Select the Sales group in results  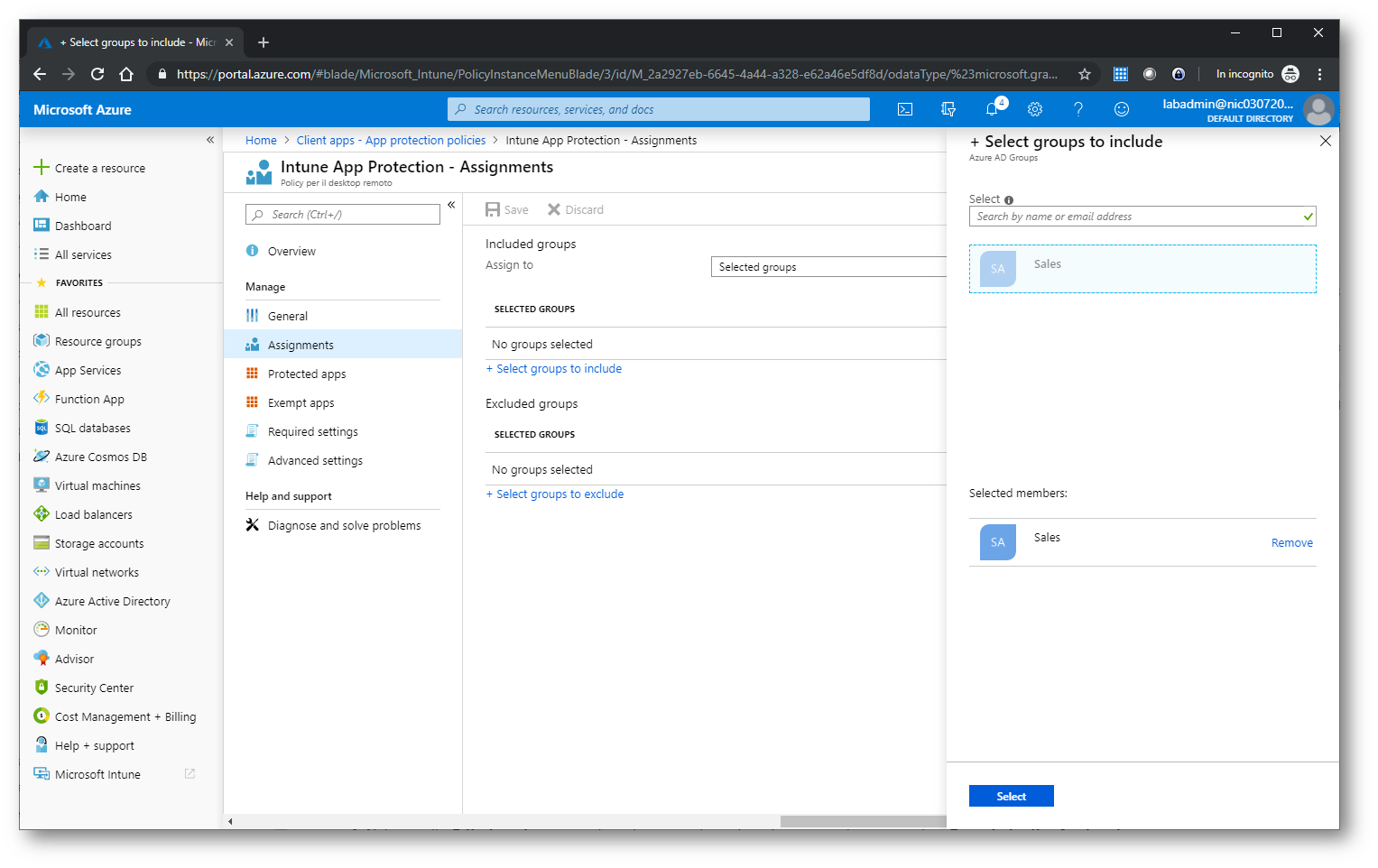[x=1142, y=269]
